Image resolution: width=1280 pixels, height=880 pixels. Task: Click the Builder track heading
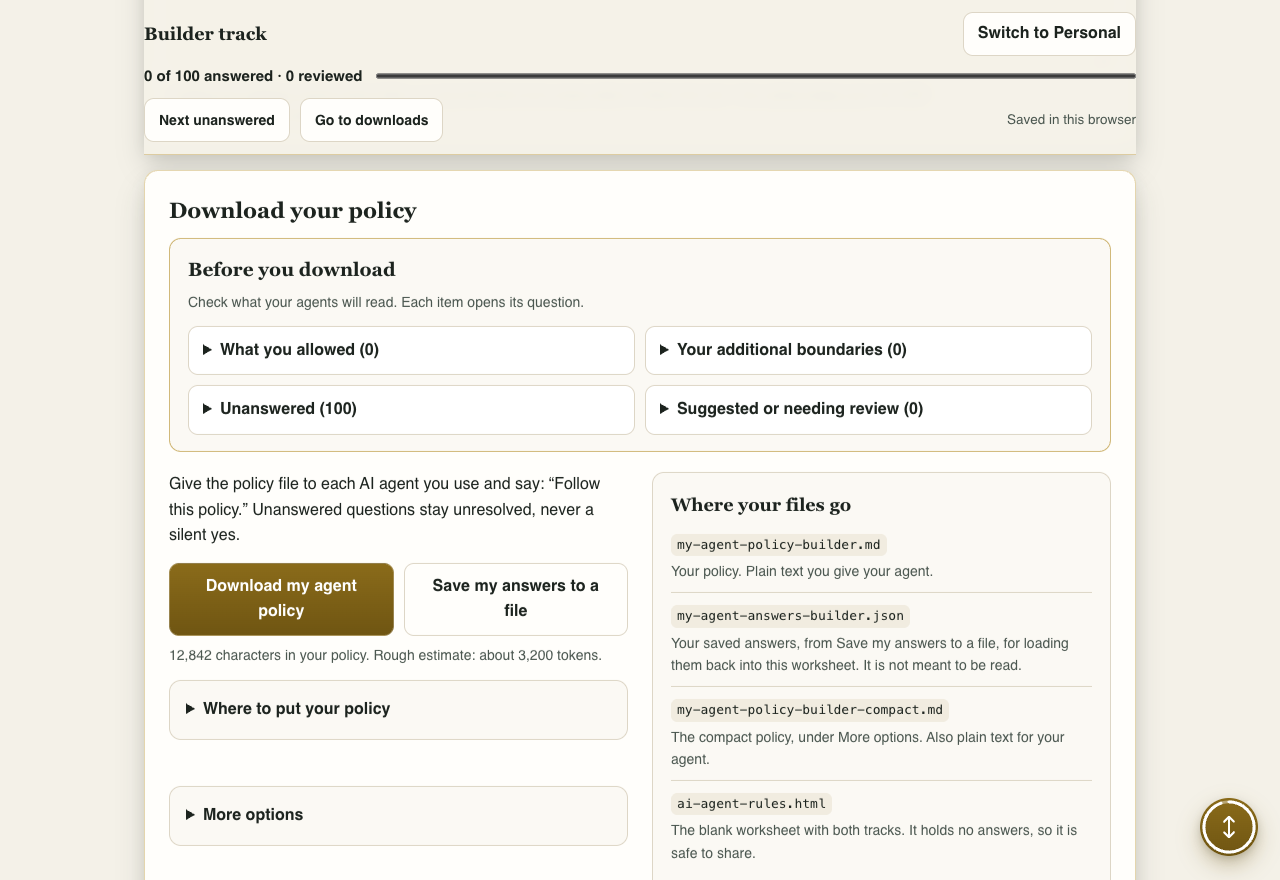coord(205,34)
